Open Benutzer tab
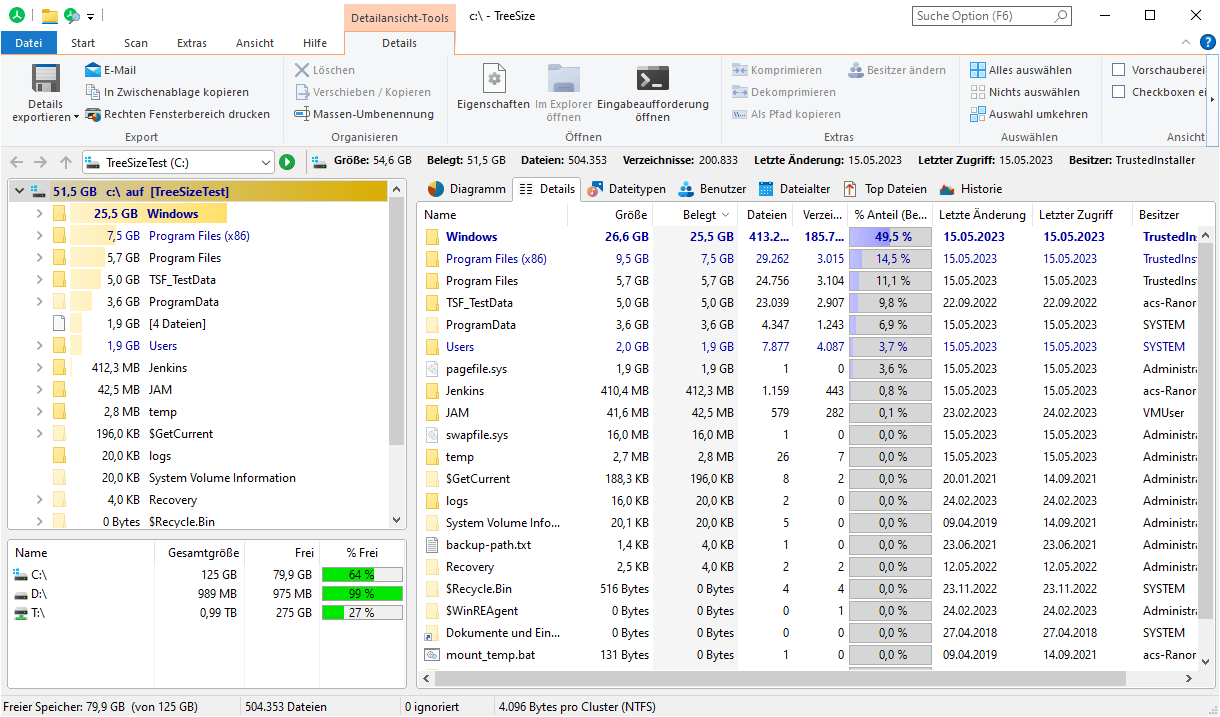1220x717 pixels. coord(712,188)
